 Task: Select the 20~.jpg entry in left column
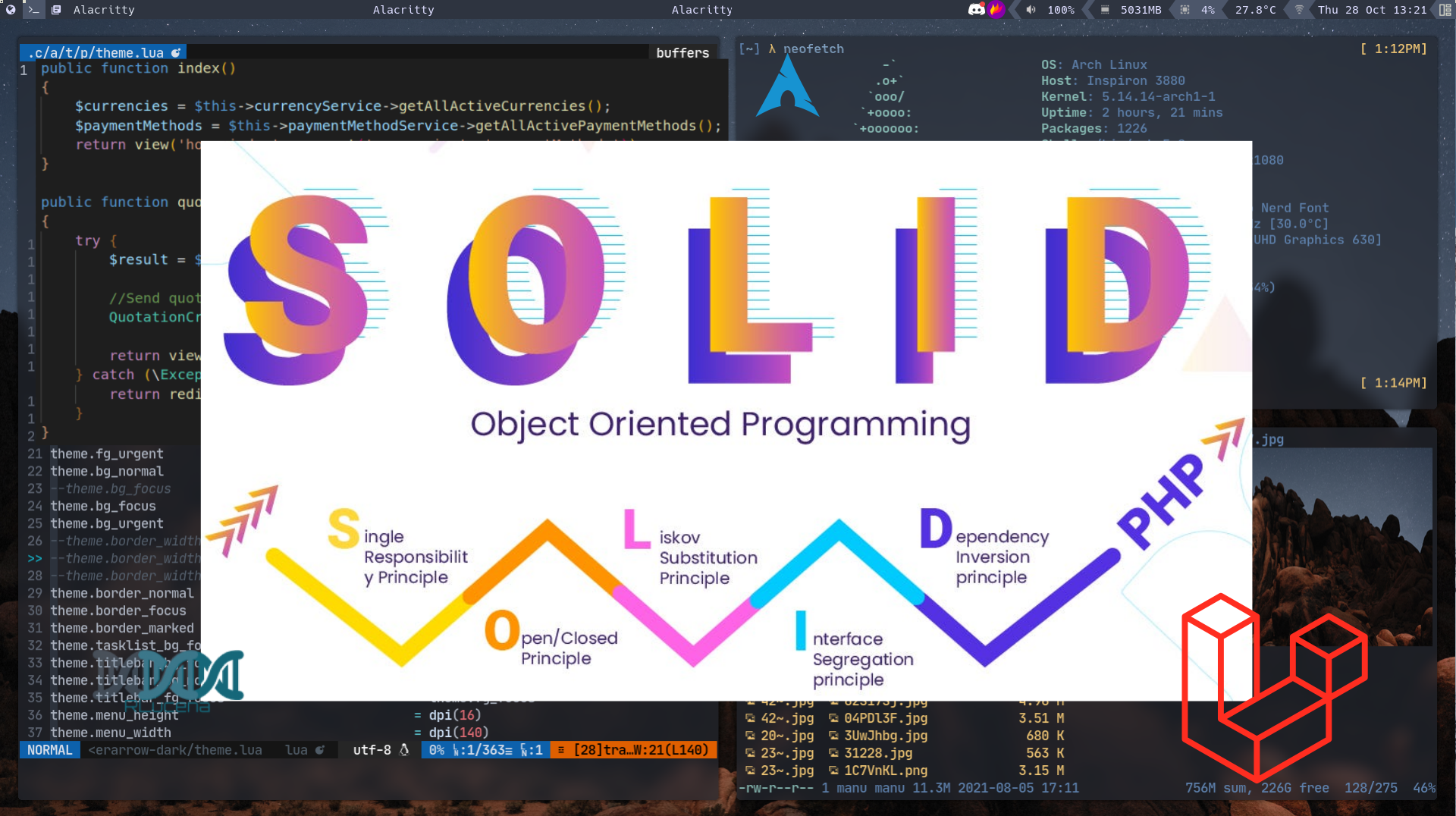click(x=787, y=736)
